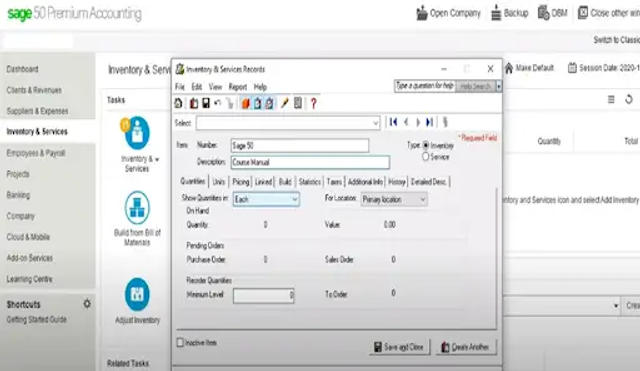Click the Inventory & Services task icon

point(137,133)
